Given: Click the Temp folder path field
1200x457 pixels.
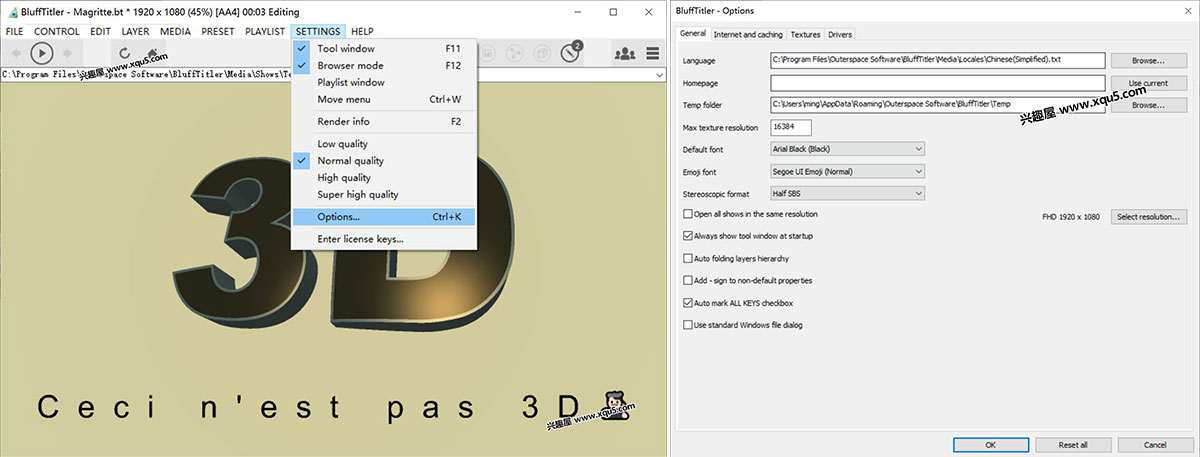Looking at the screenshot, I should tap(938, 104).
